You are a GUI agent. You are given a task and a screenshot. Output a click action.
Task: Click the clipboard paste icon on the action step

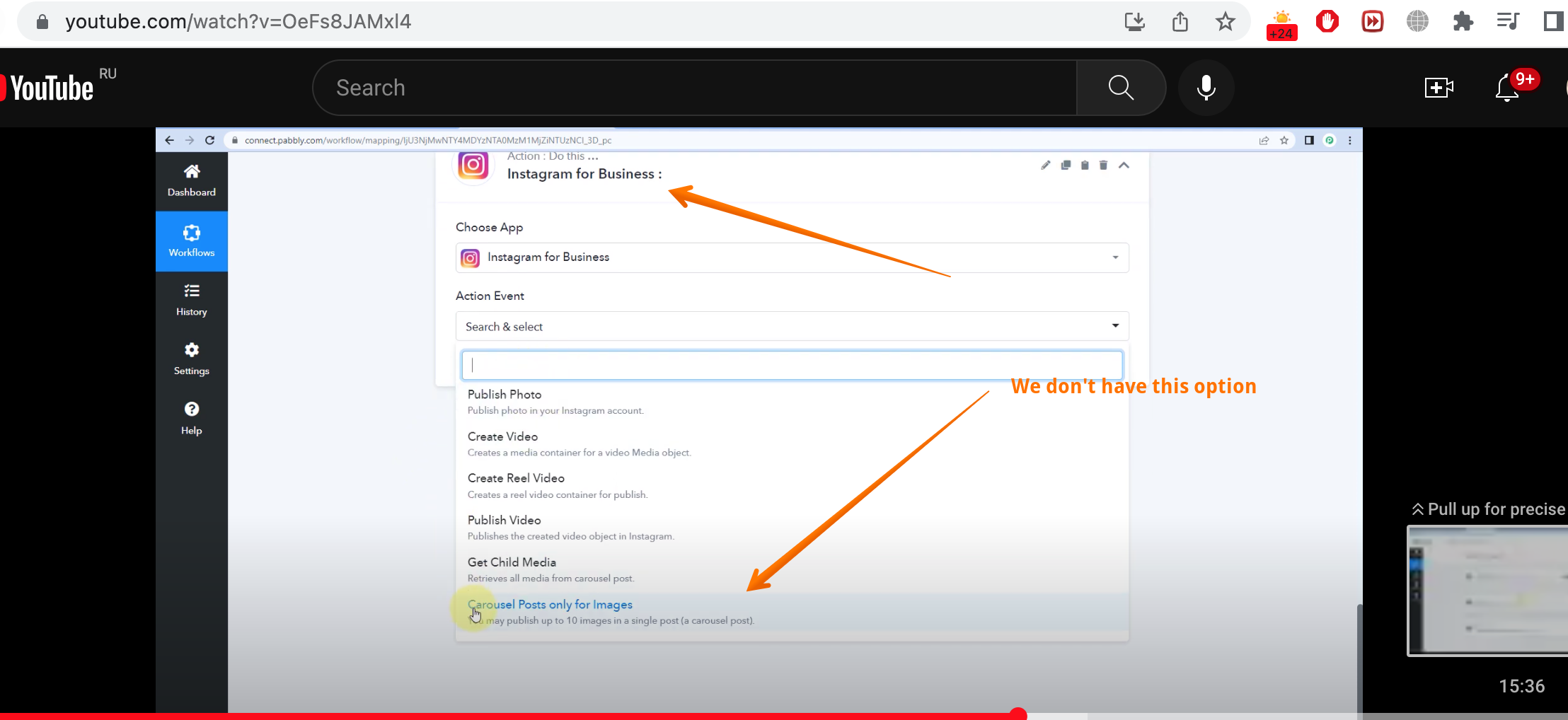[x=1085, y=166]
